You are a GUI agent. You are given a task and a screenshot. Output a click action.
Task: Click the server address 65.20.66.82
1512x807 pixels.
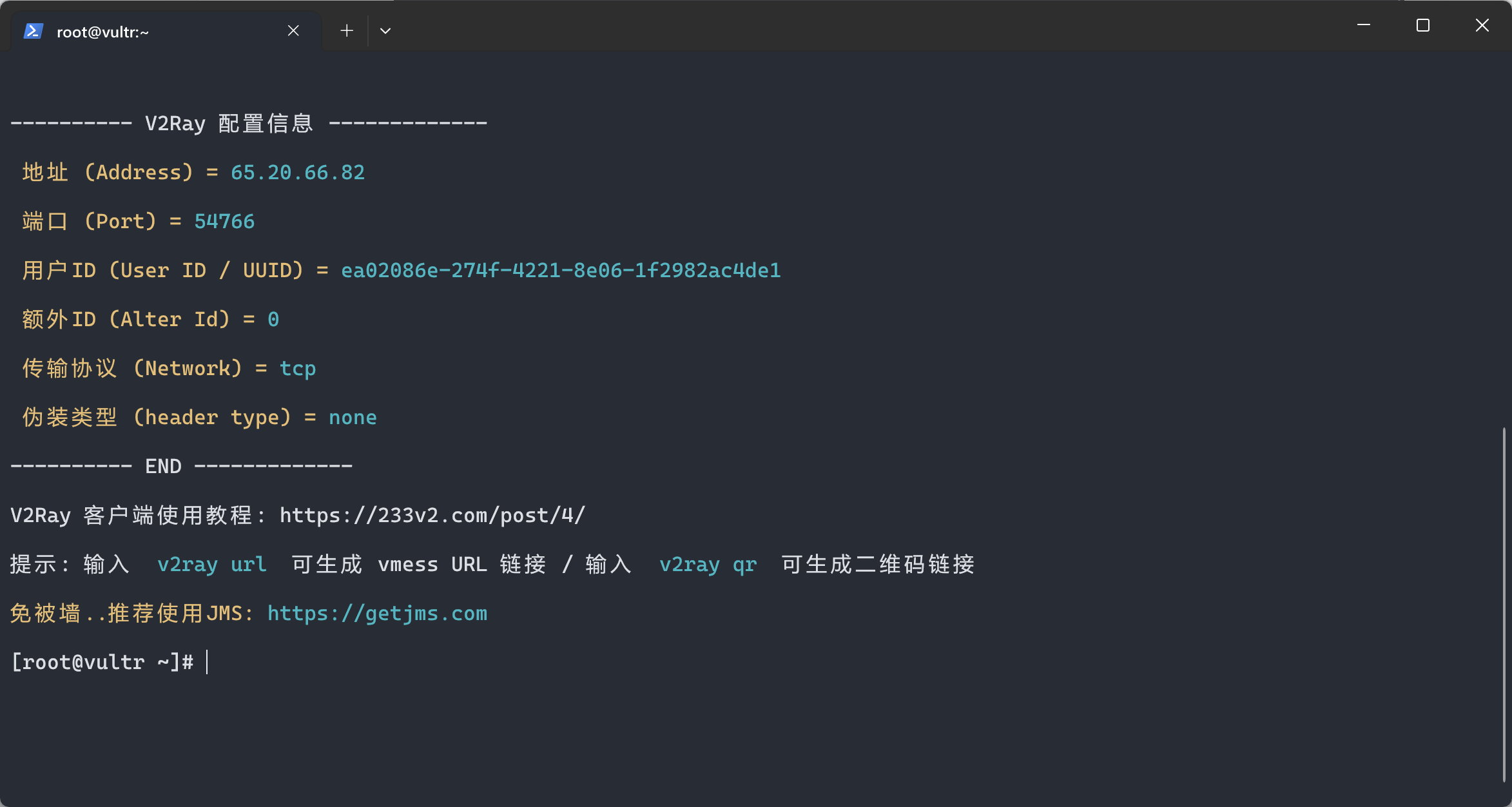coord(297,172)
